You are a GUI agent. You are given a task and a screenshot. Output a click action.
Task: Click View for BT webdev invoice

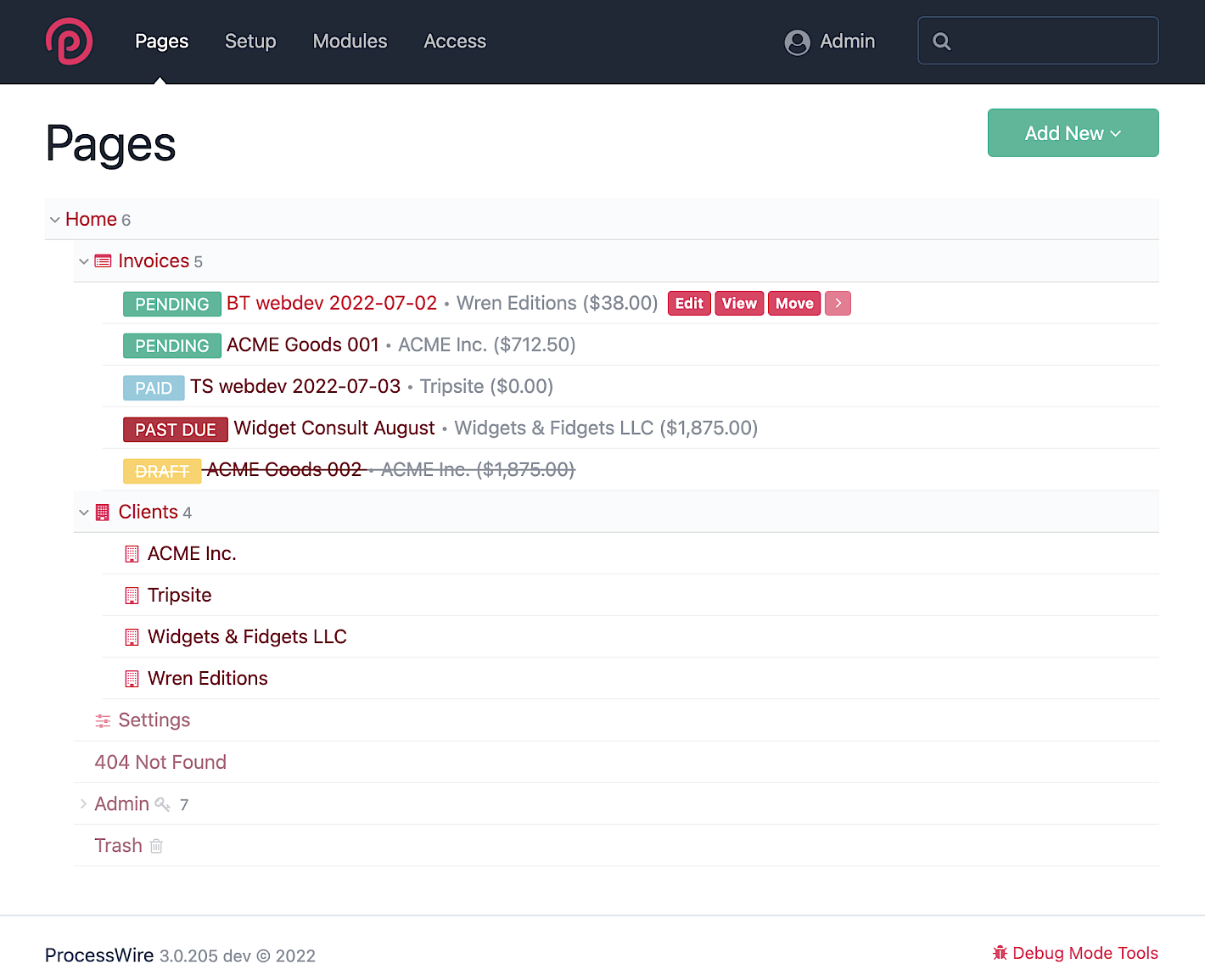[739, 303]
